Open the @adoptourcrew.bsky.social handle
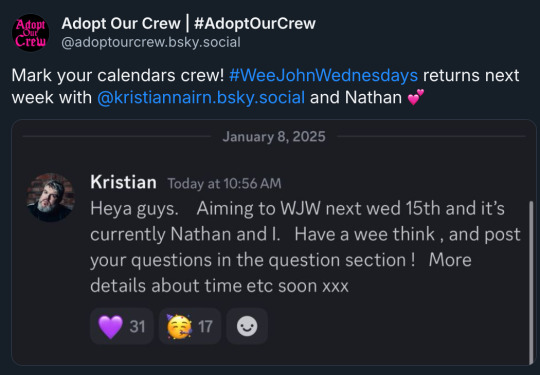Viewport: 540px width, 375px height. pyautogui.click(x=151, y=42)
